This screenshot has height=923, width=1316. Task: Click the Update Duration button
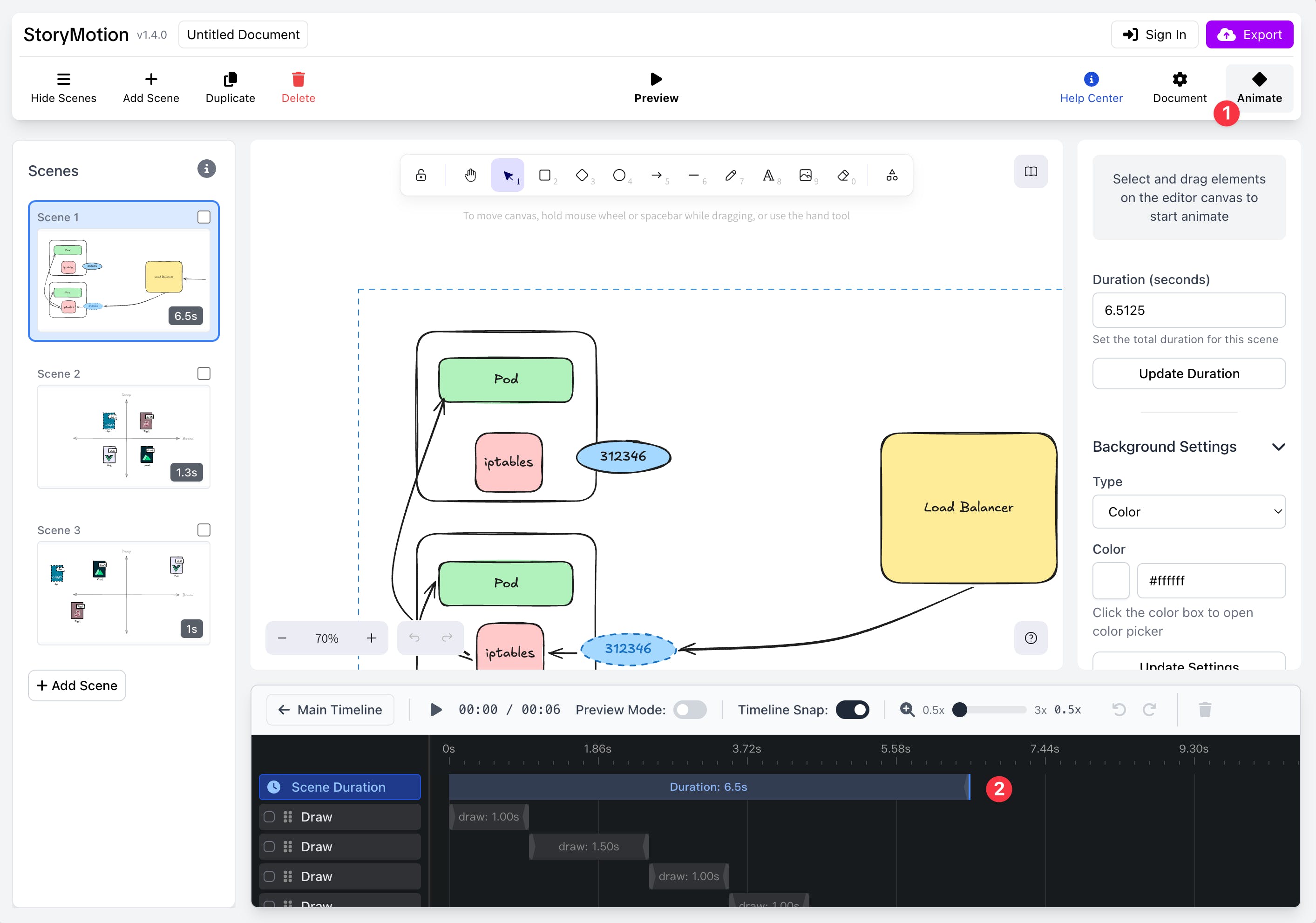pos(1189,373)
